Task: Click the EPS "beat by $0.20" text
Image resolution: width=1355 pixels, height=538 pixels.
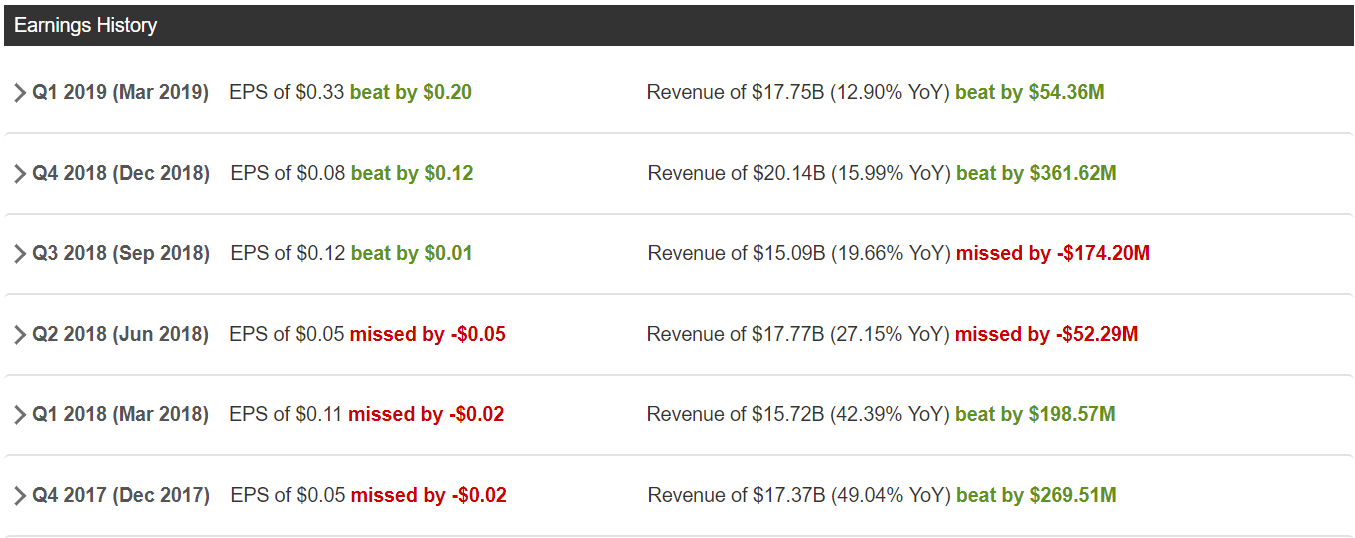Action: [410, 93]
